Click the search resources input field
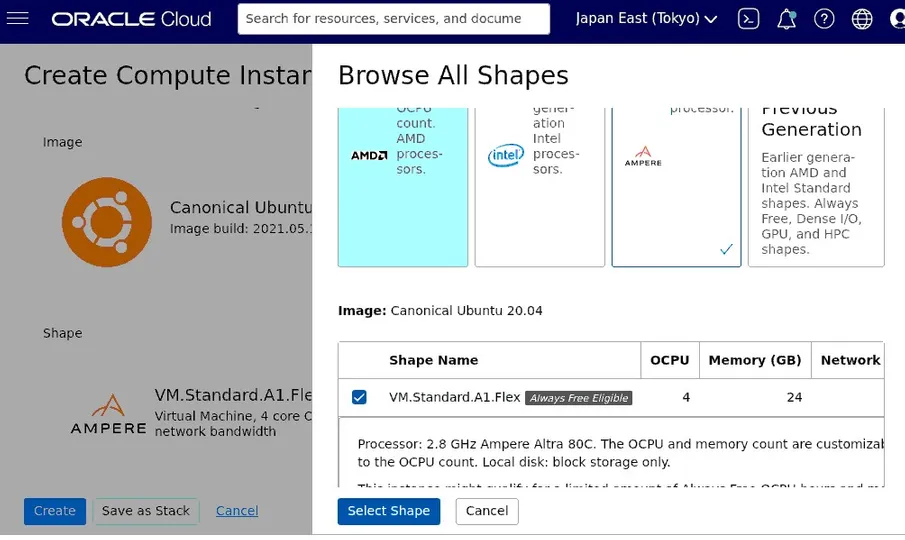 [x=393, y=19]
